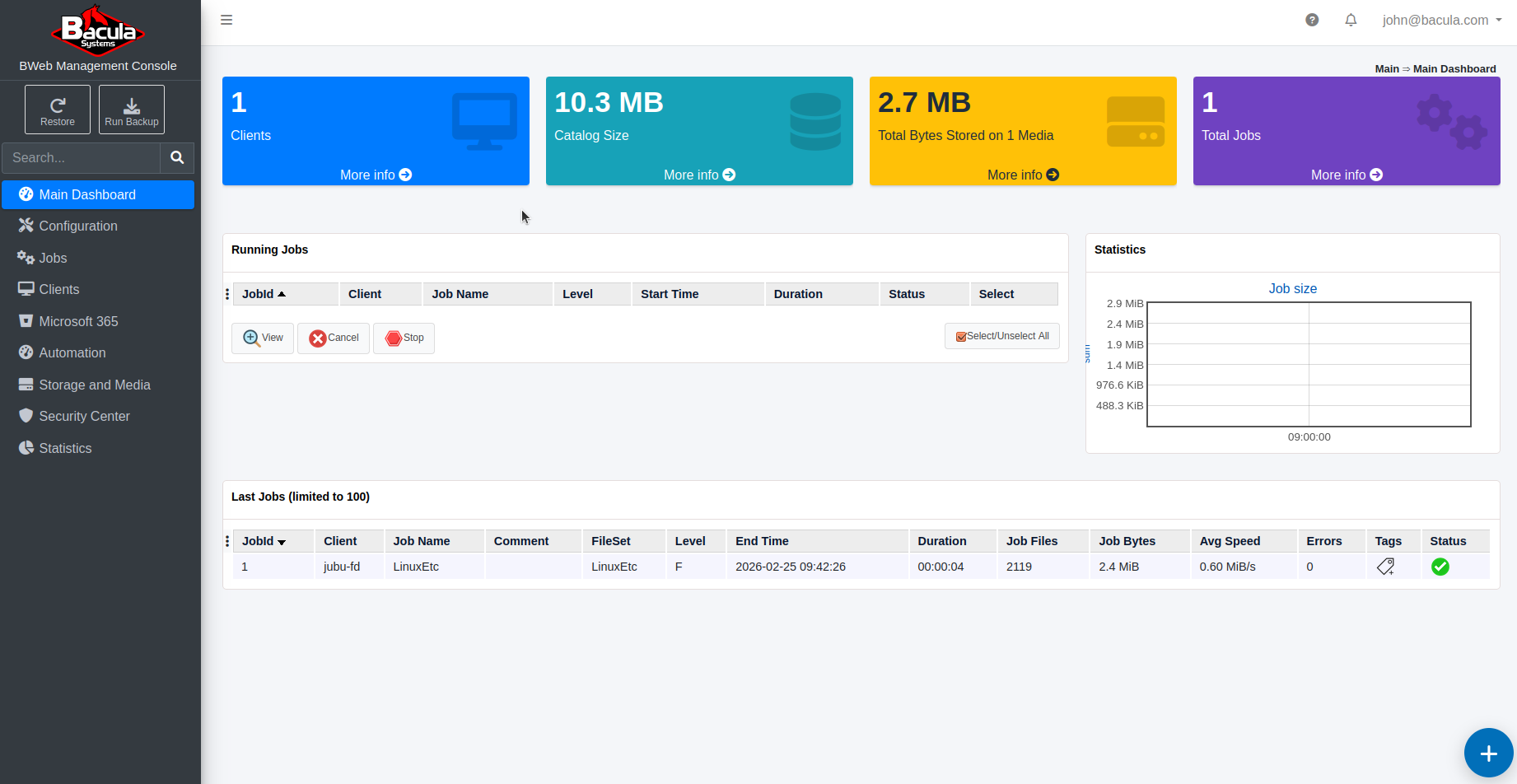
Task: Click the Stop running job button
Action: (404, 338)
